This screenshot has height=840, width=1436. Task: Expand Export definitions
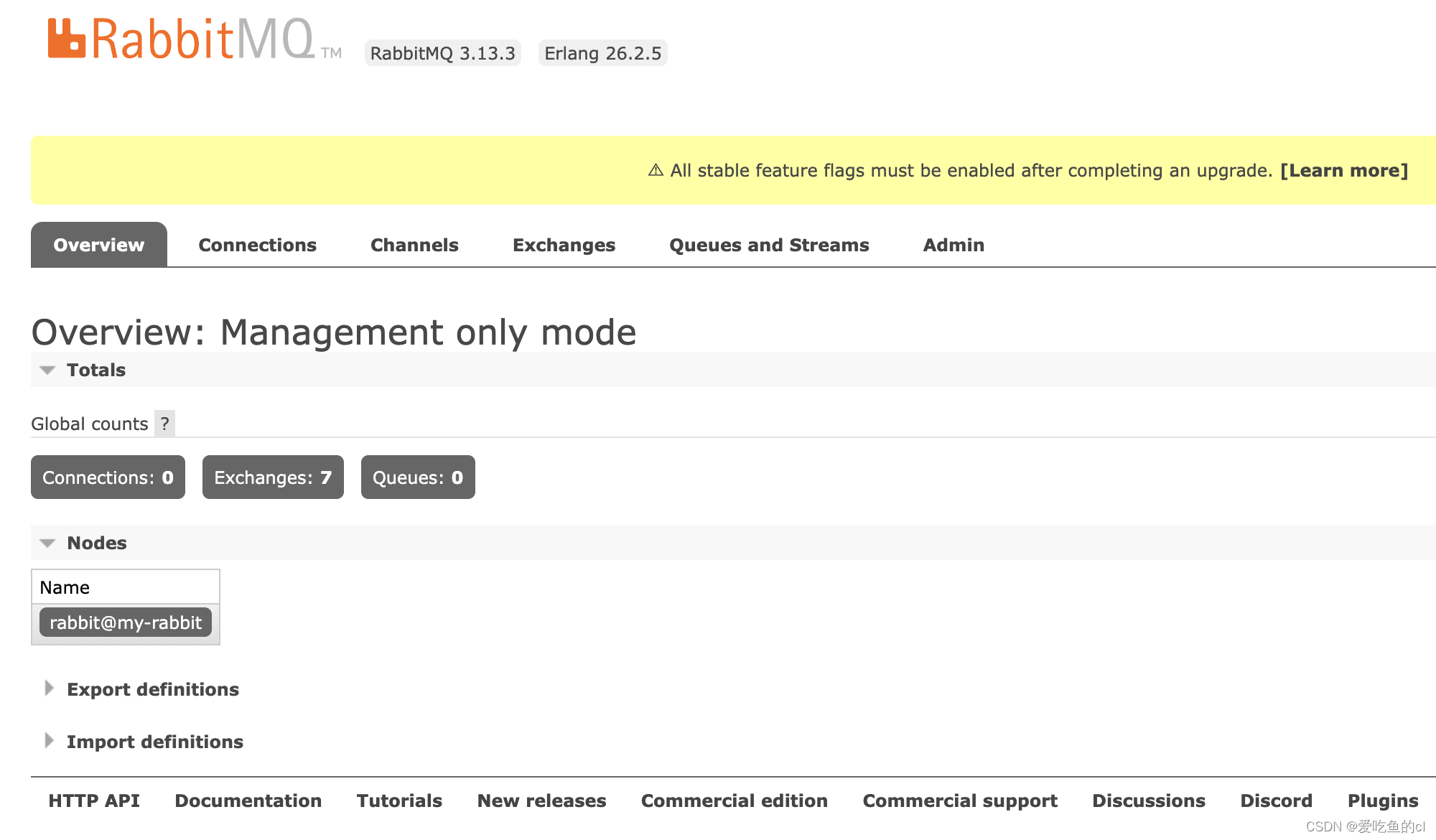click(x=152, y=689)
